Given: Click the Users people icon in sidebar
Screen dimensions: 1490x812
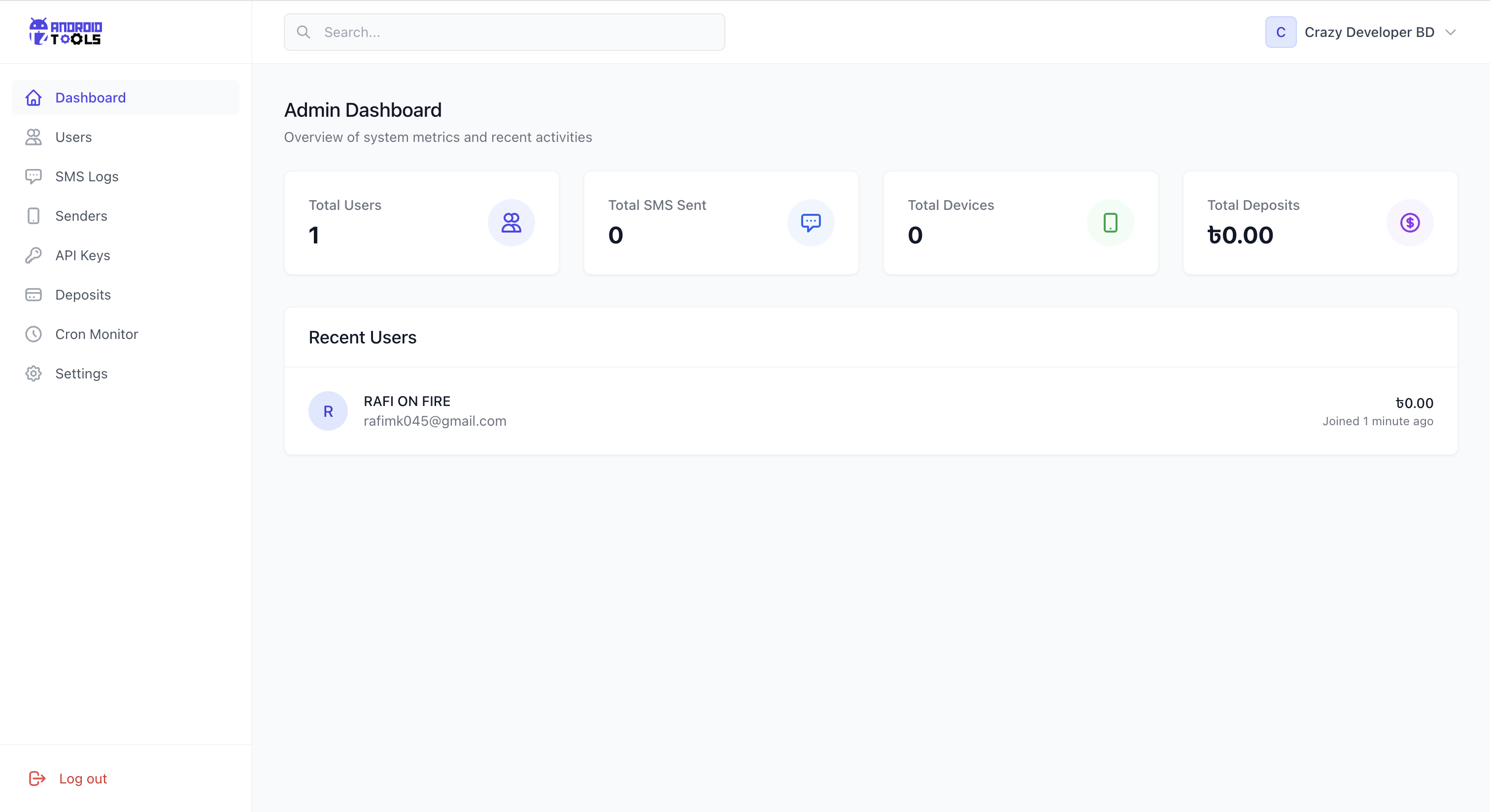Looking at the screenshot, I should point(34,137).
